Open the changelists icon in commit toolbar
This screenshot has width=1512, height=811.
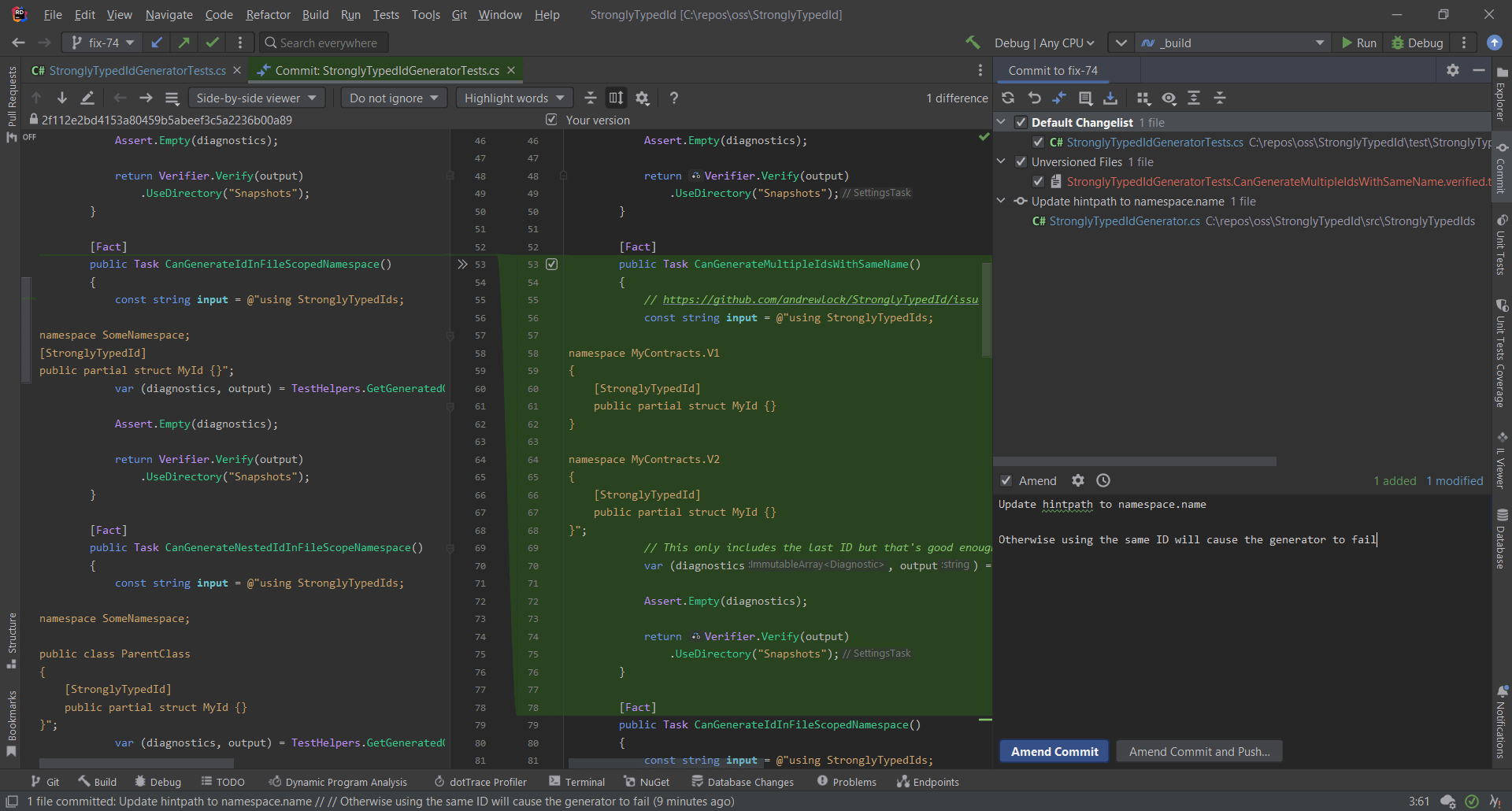click(x=1085, y=98)
